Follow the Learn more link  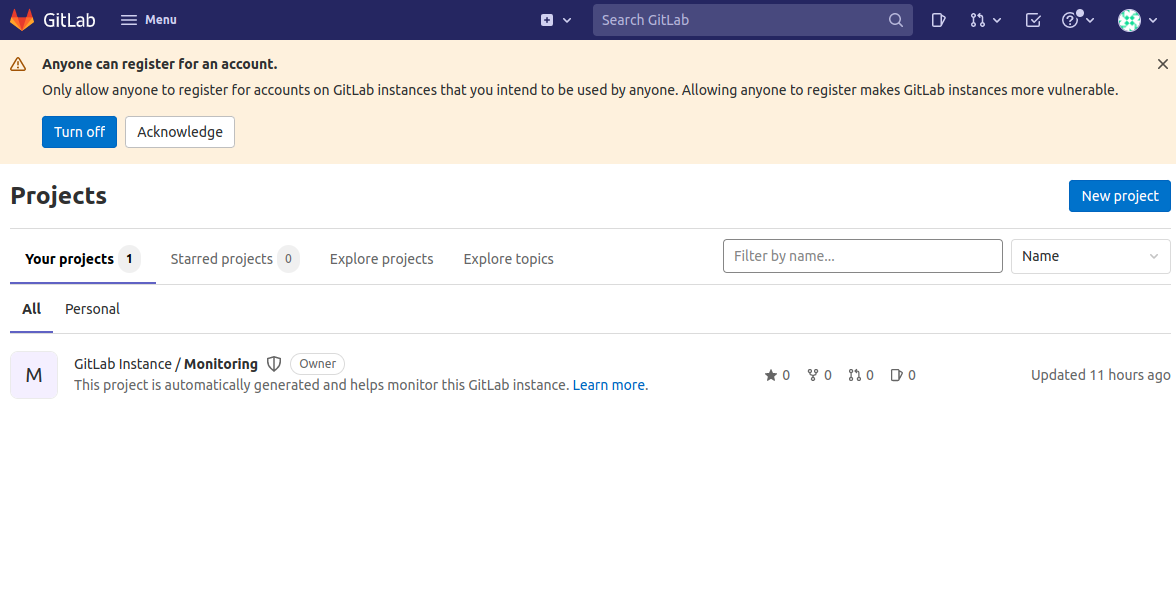click(608, 385)
